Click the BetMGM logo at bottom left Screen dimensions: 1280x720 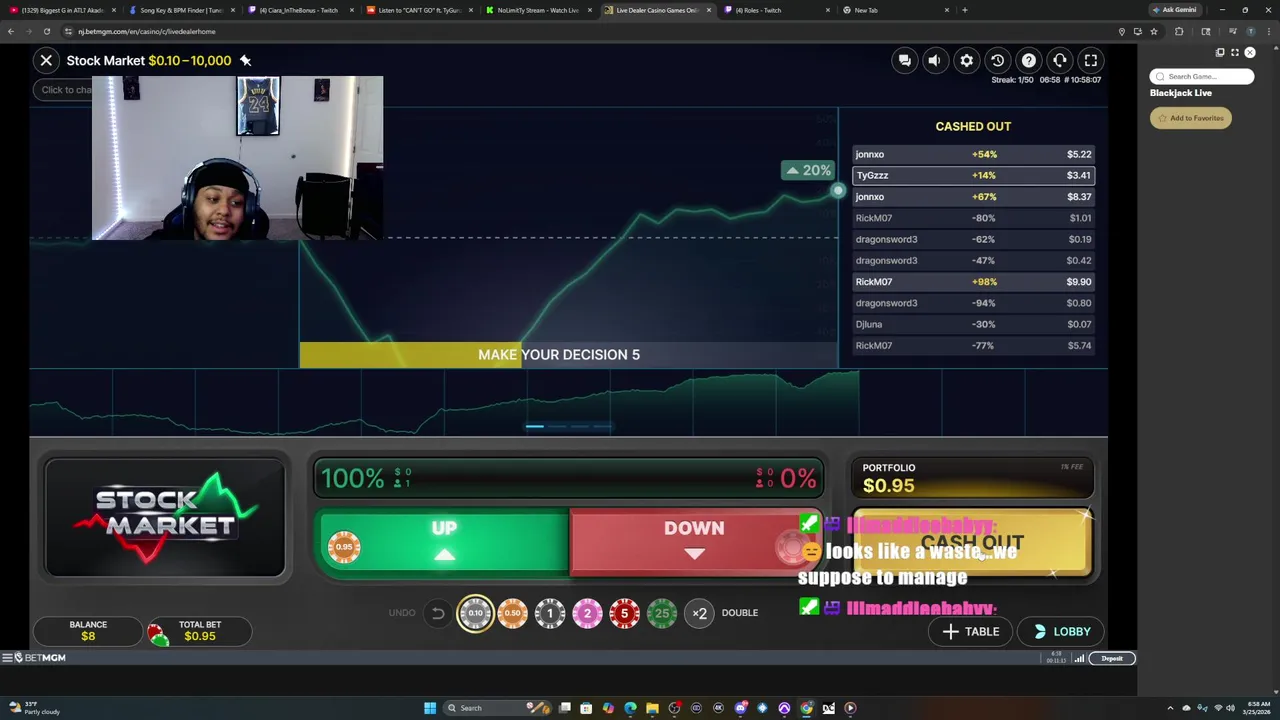40,658
